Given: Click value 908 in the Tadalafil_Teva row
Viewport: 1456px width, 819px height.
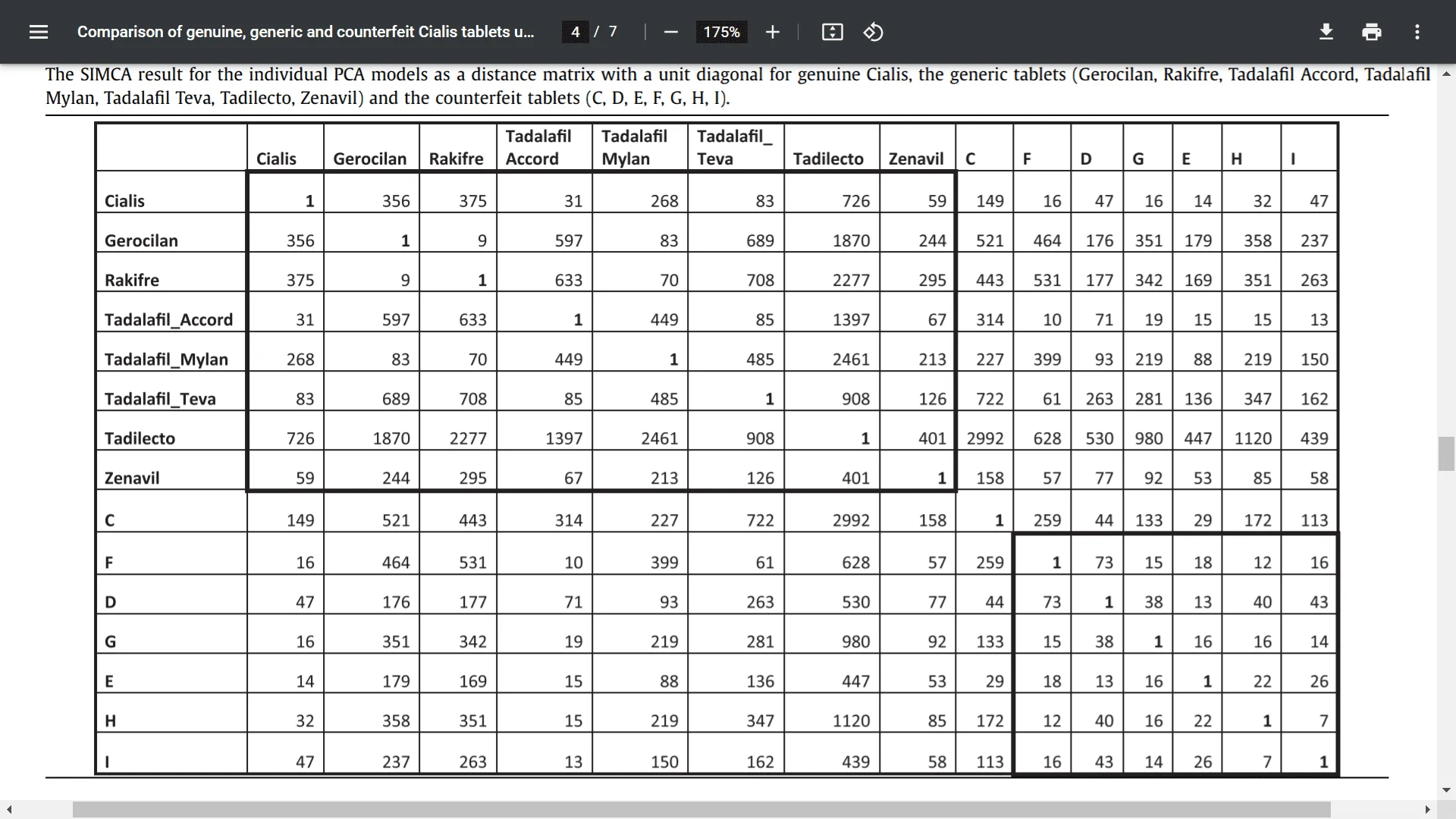Looking at the screenshot, I should pyautogui.click(x=855, y=399).
